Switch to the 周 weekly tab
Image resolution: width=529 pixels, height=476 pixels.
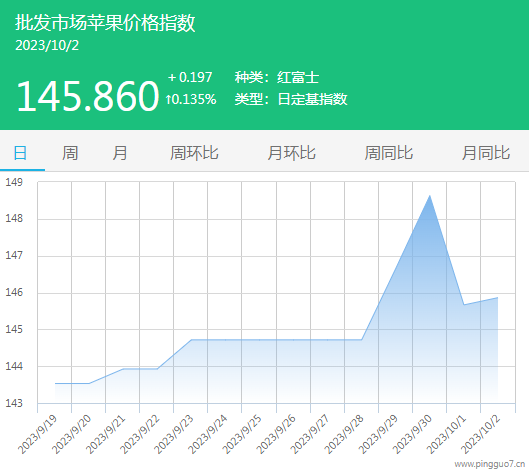coord(70,153)
